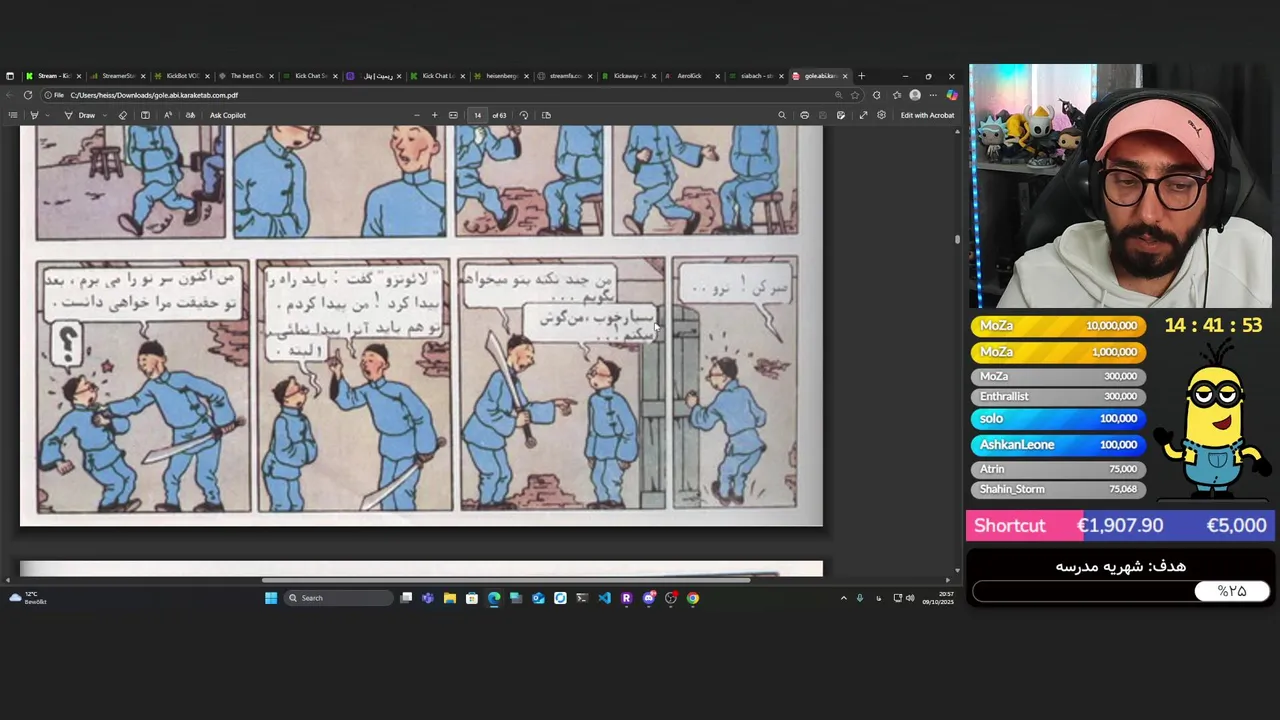Click Ask Copilot button

point(228,115)
